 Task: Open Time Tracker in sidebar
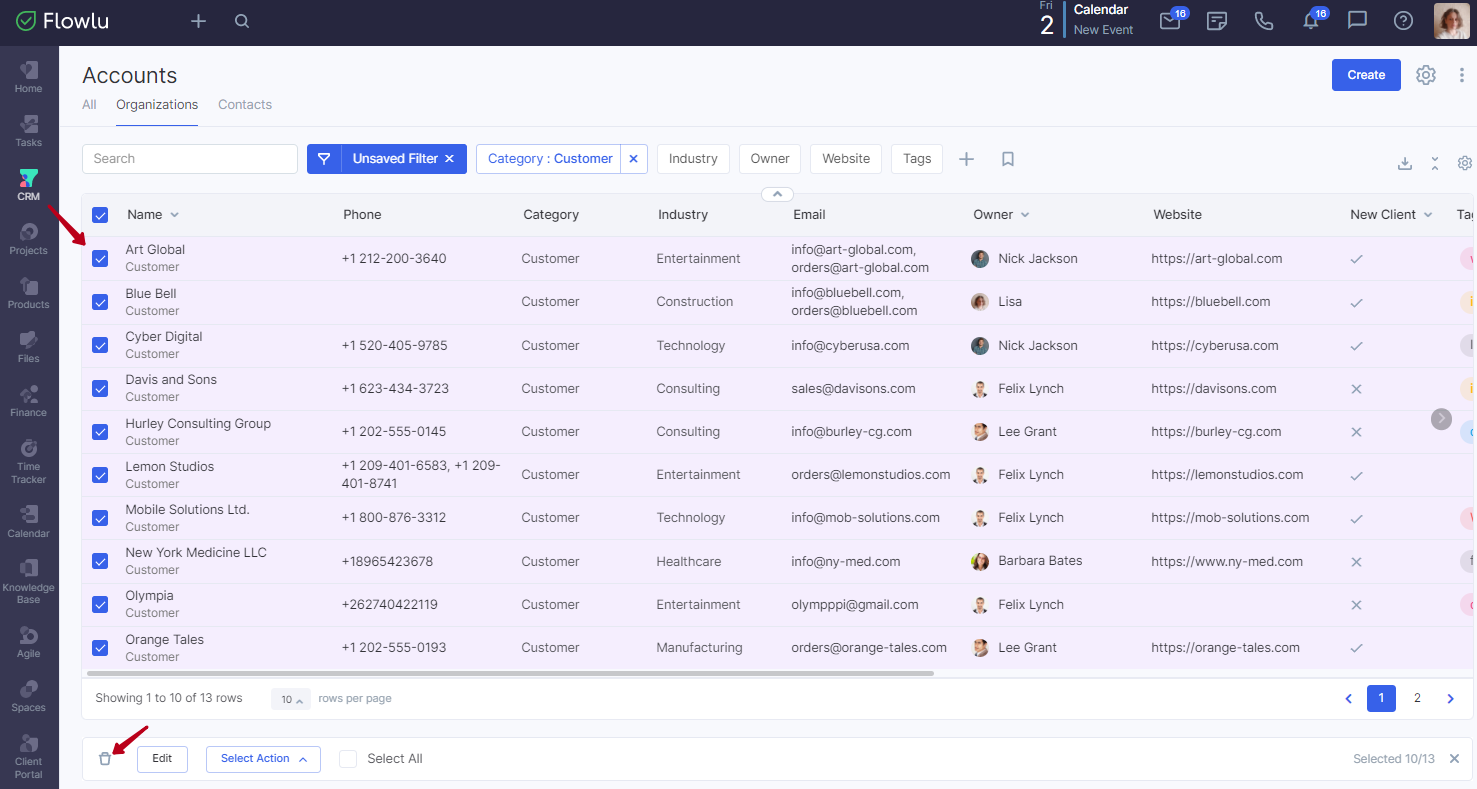29,461
